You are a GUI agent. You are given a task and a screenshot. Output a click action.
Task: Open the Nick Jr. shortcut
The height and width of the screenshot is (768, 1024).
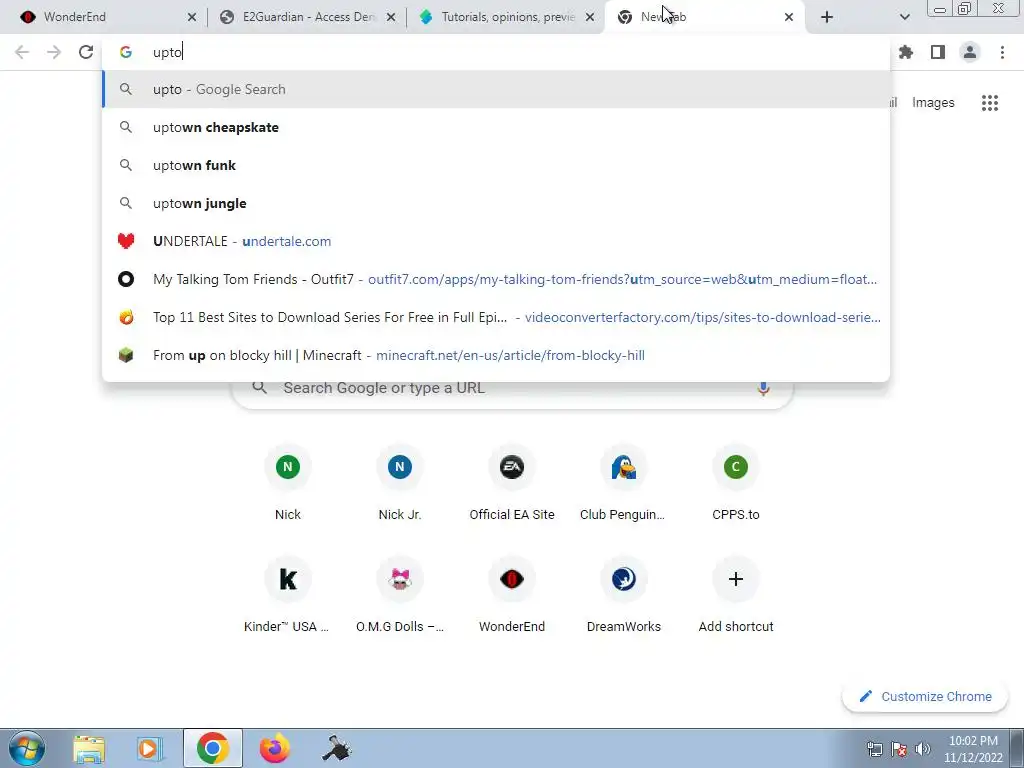(x=400, y=484)
